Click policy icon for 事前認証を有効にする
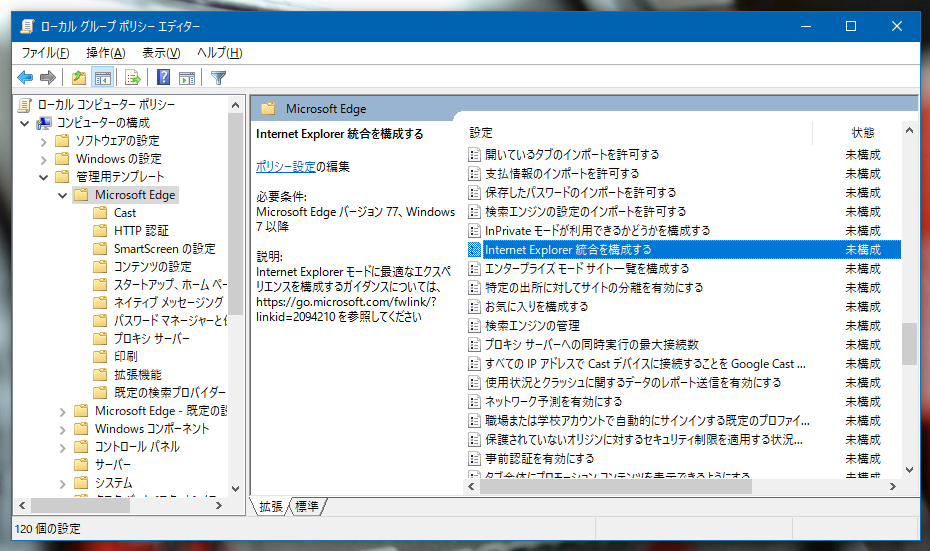This screenshot has width=930, height=551. coord(474,458)
